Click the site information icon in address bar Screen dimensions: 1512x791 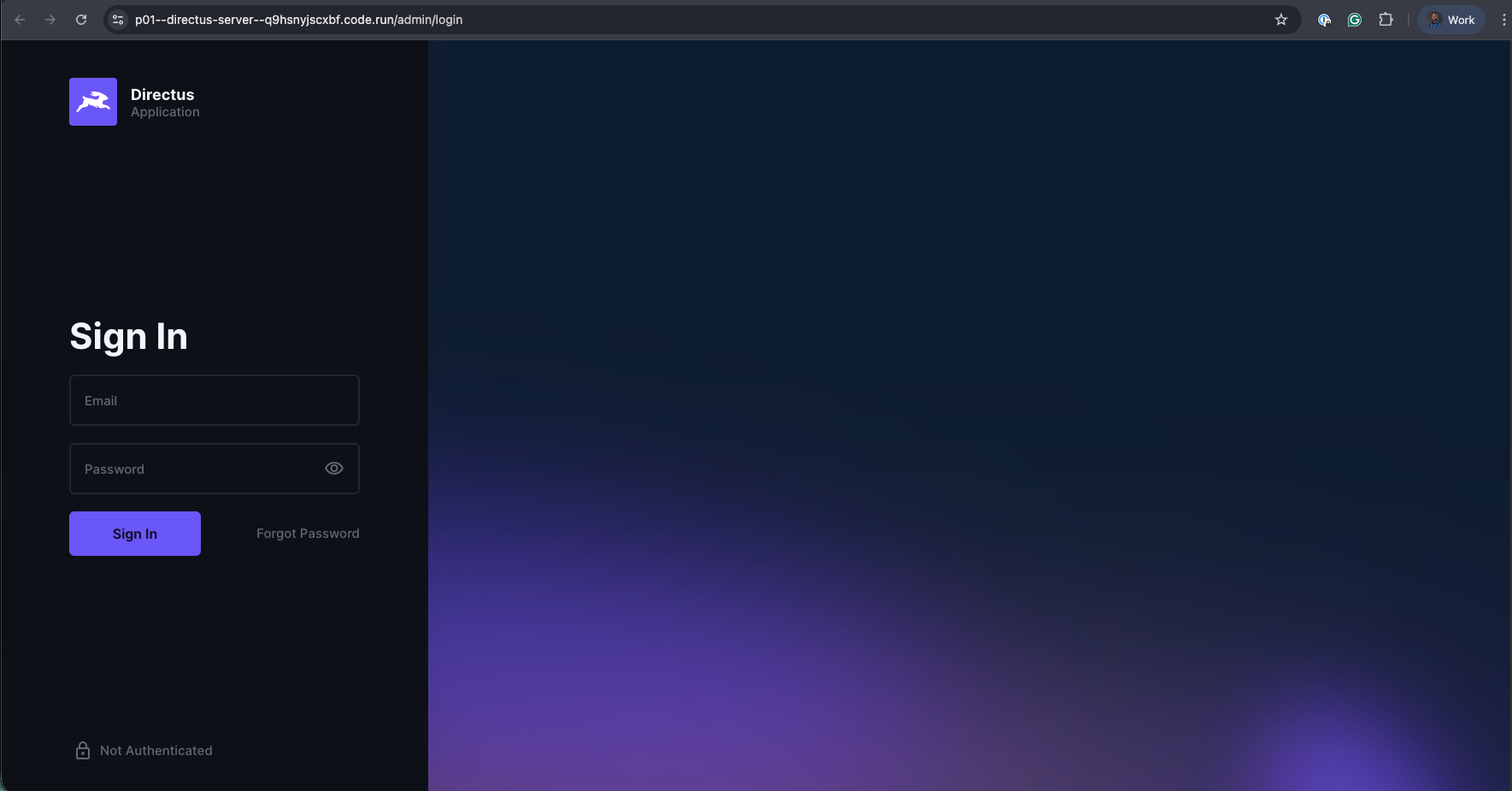[117, 19]
